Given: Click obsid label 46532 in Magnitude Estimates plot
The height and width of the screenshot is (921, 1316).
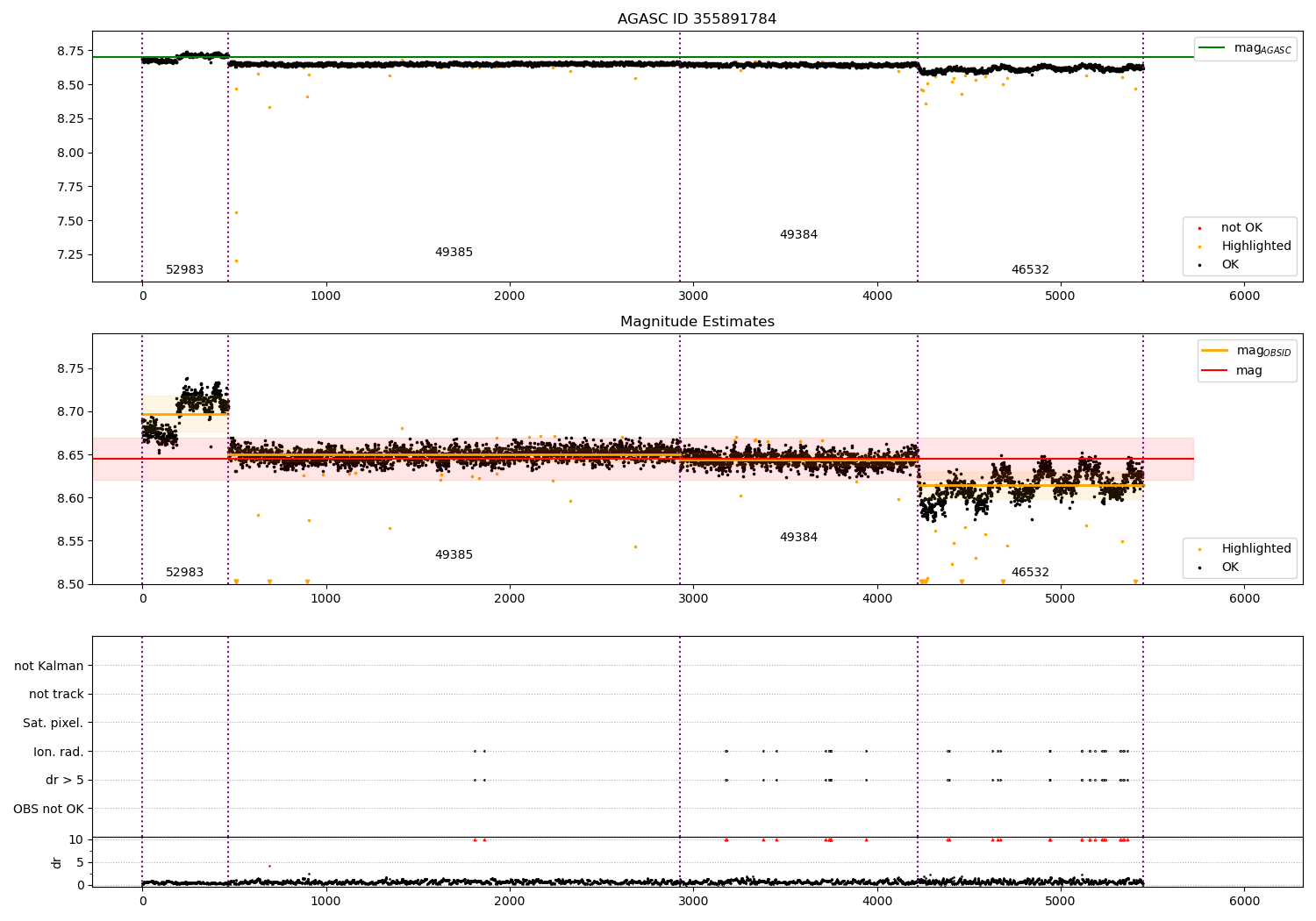Looking at the screenshot, I should click(x=1030, y=573).
